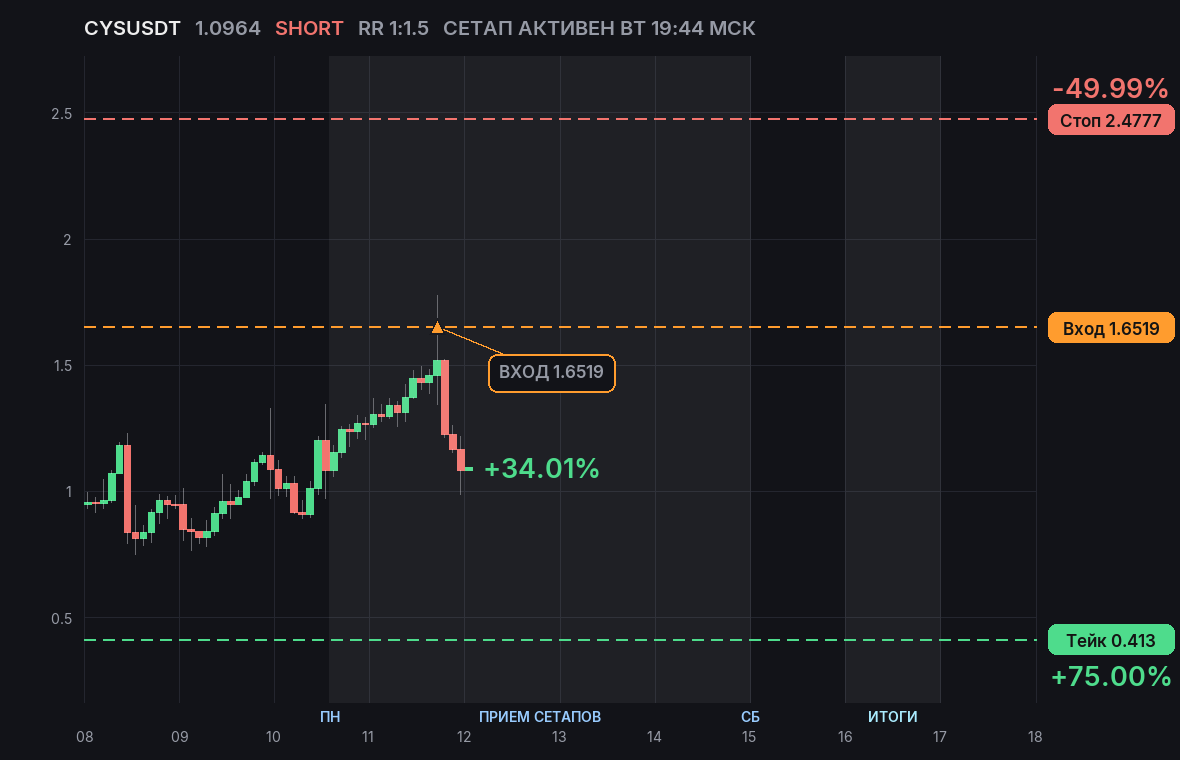Screen dimensions: 1180x760
Task: Click the 2.5 value on the price axis
Action: pyautogui.click(x=62, y=114)
